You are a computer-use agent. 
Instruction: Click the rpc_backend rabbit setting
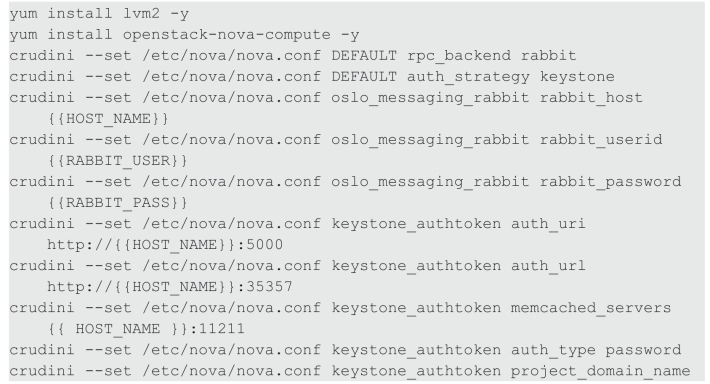[x=491, y=56]
